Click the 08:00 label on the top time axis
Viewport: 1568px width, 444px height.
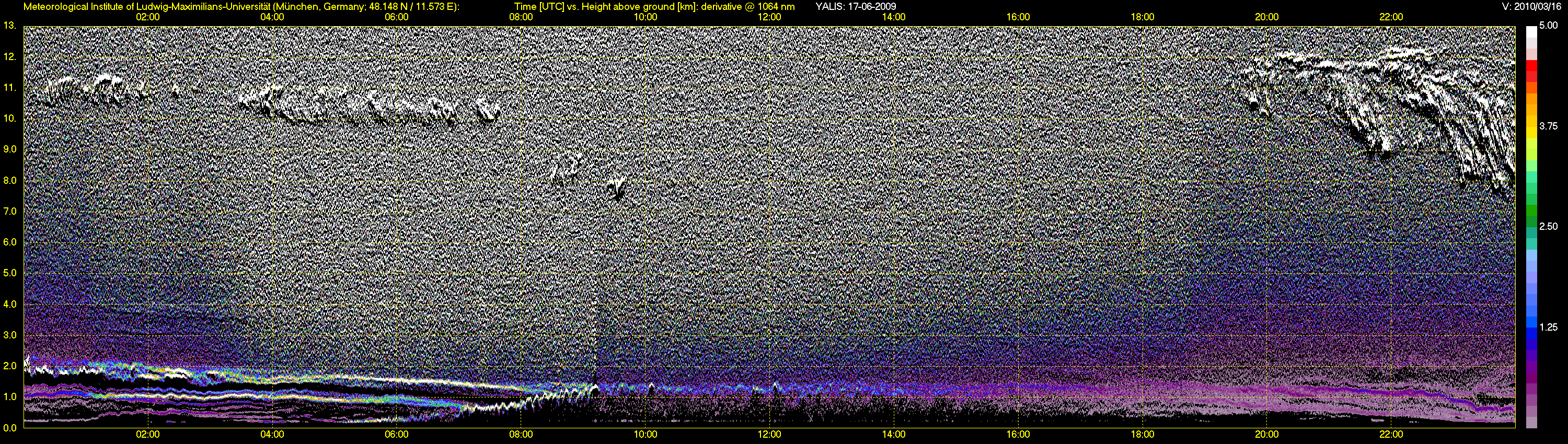(521, 17)
